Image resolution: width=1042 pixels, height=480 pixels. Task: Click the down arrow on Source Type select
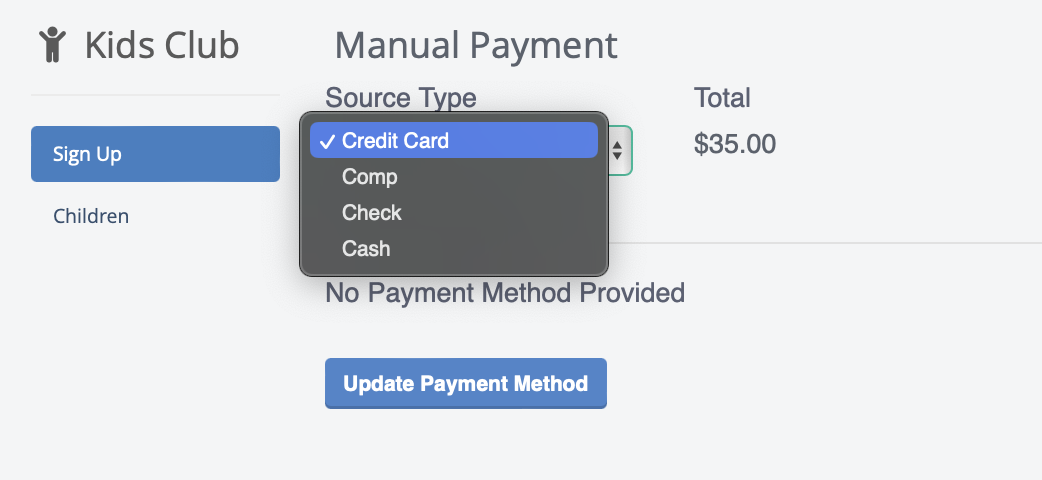click(x=617, y=157)
